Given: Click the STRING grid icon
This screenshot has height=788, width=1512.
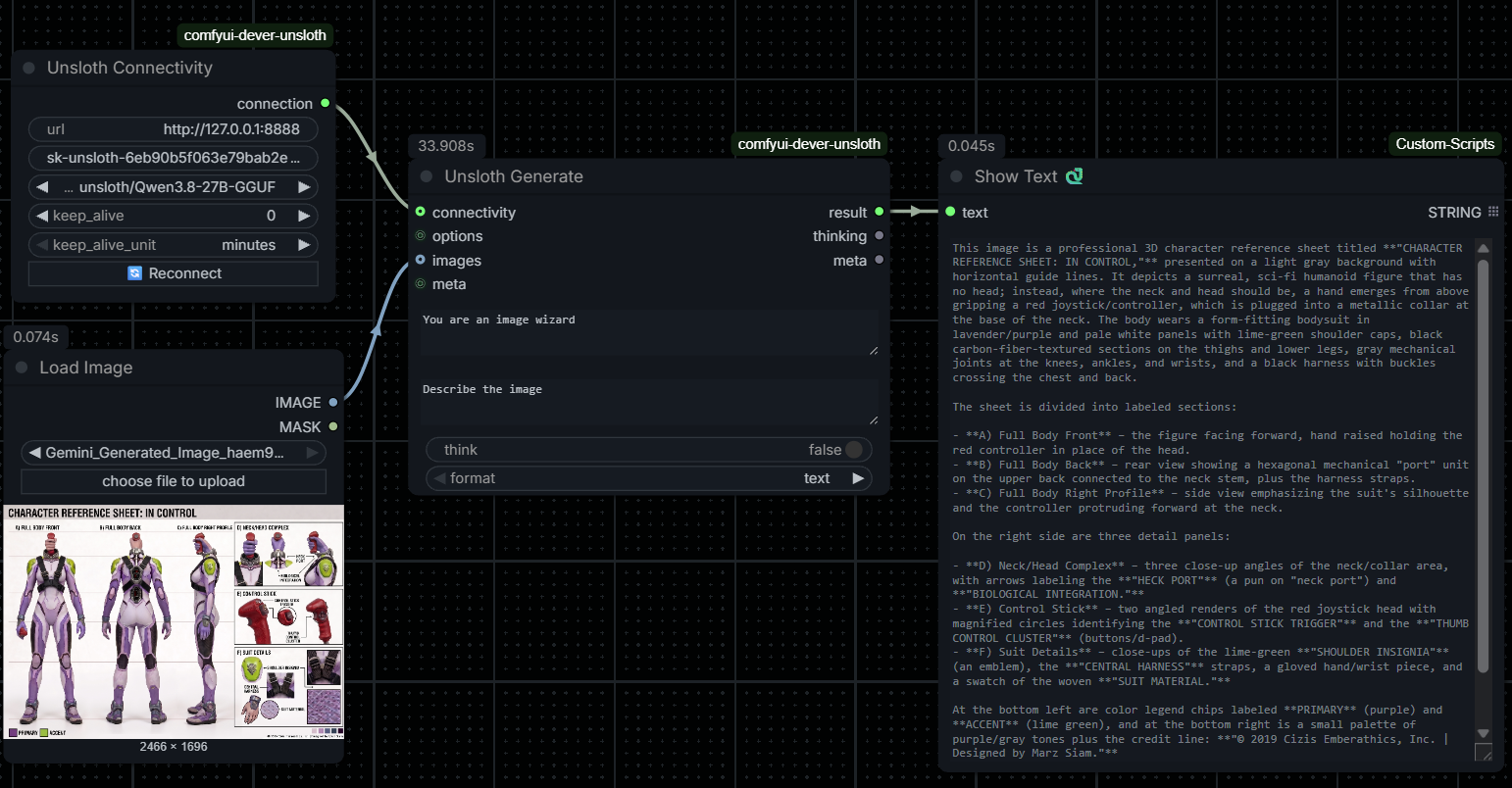Looking at the screenshot, I should coord(1493,212).
